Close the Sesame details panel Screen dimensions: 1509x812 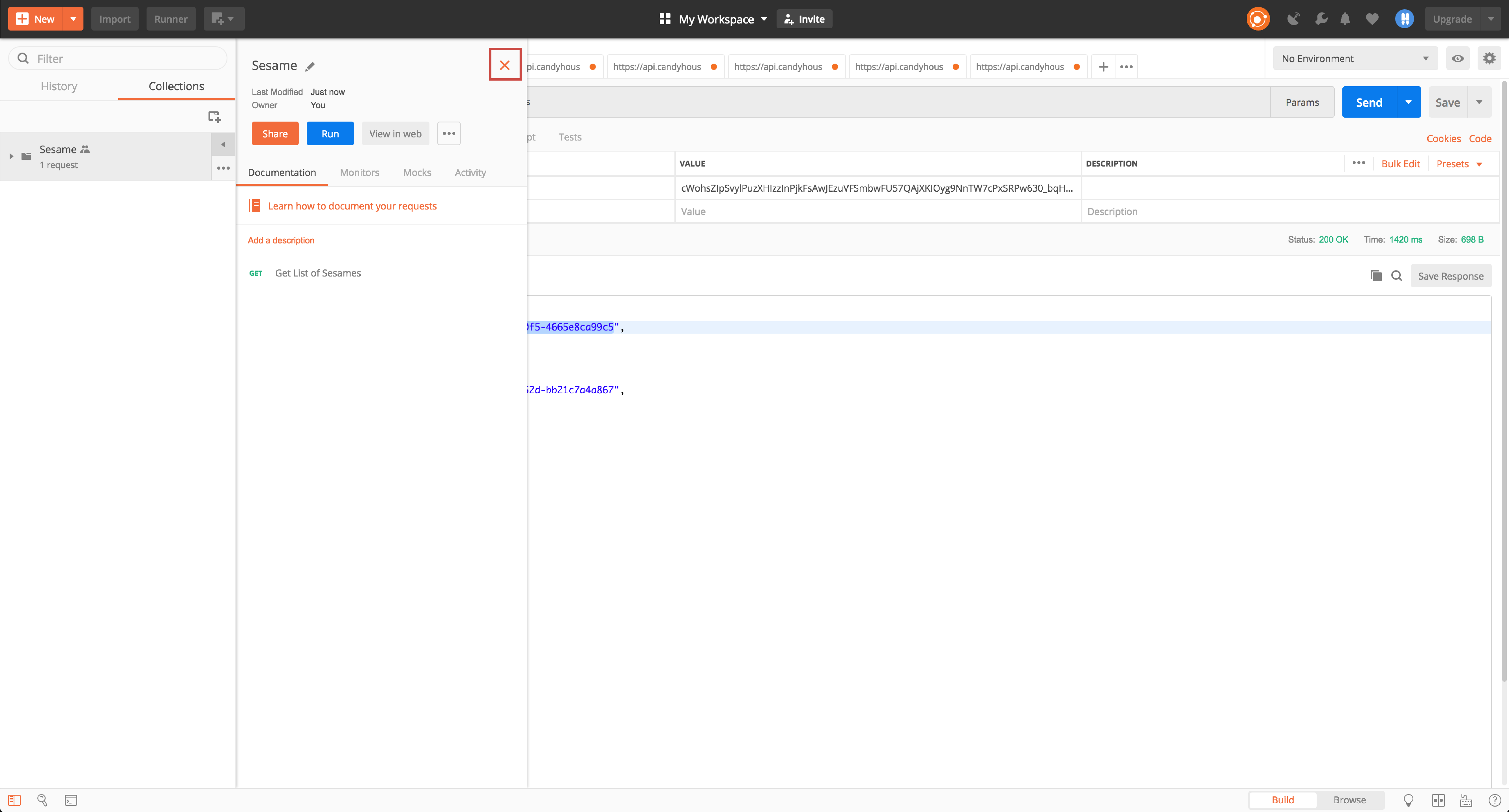(x=505, y=64)
